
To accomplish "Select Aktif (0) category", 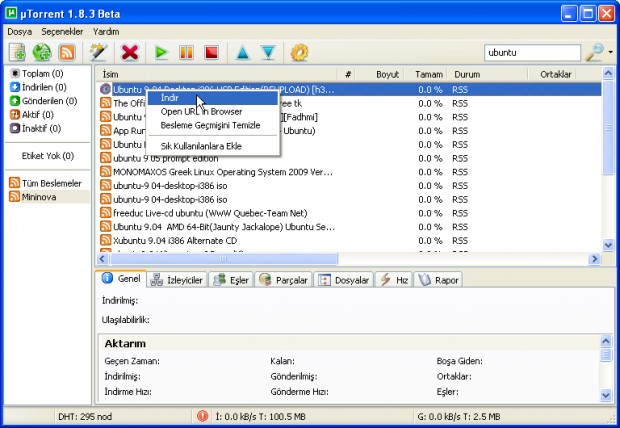I will click(x=32, y=115).
